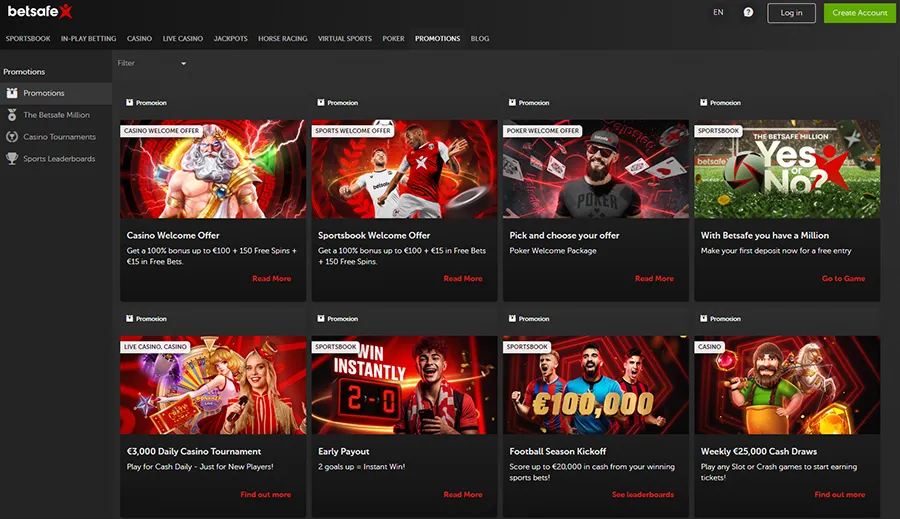The image size is (900, 519).
Task: Click the CASINO WELCOME OFFER tag label
Action: [161, 131]
